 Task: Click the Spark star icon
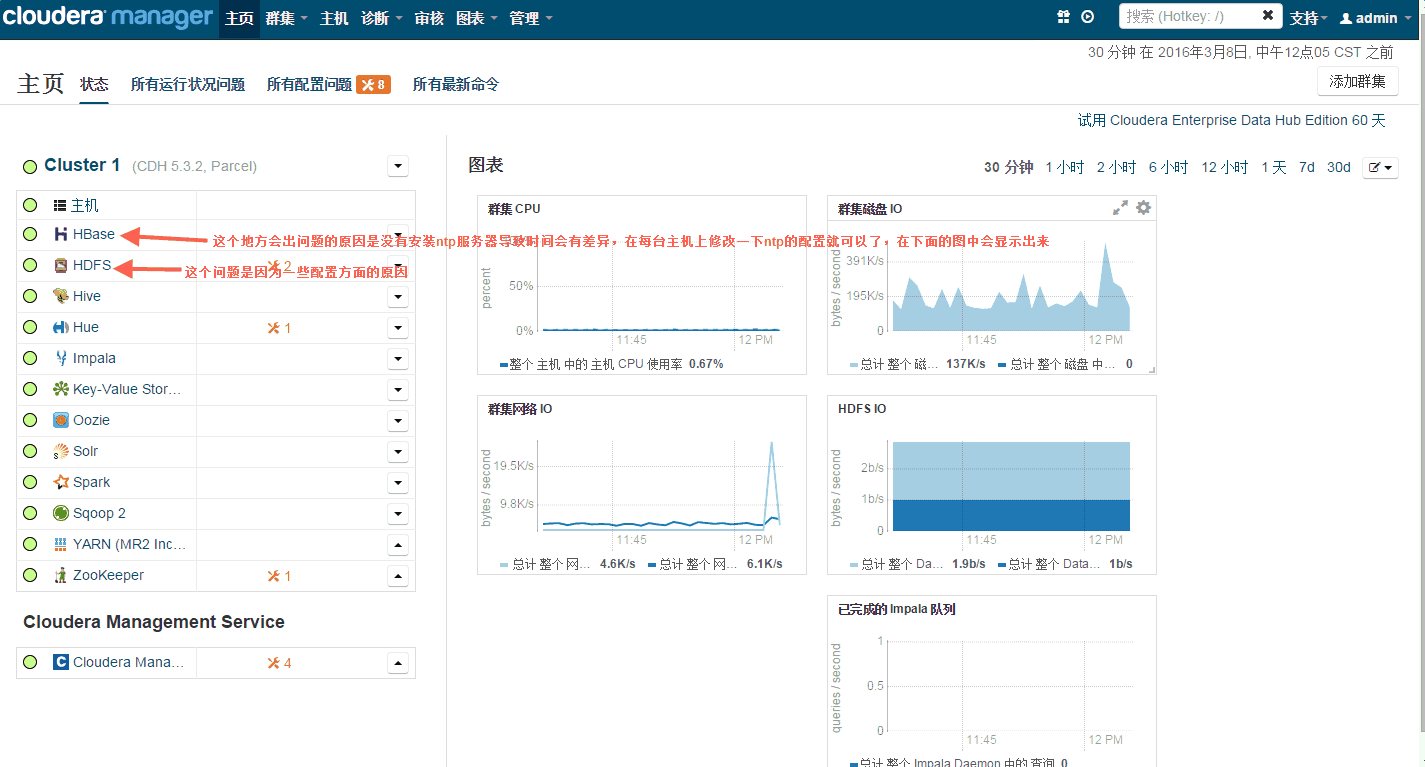pyautogui.click(x=61, y=482)
